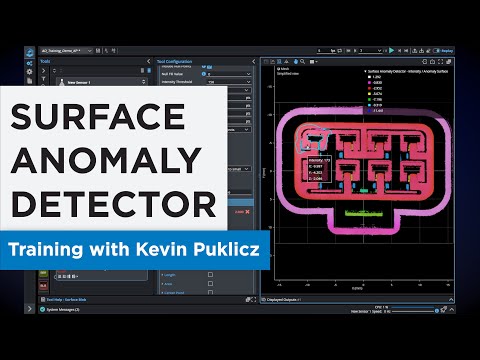Expand the Displayed Outputs panel
480x360 pixels.
(451, 299)
